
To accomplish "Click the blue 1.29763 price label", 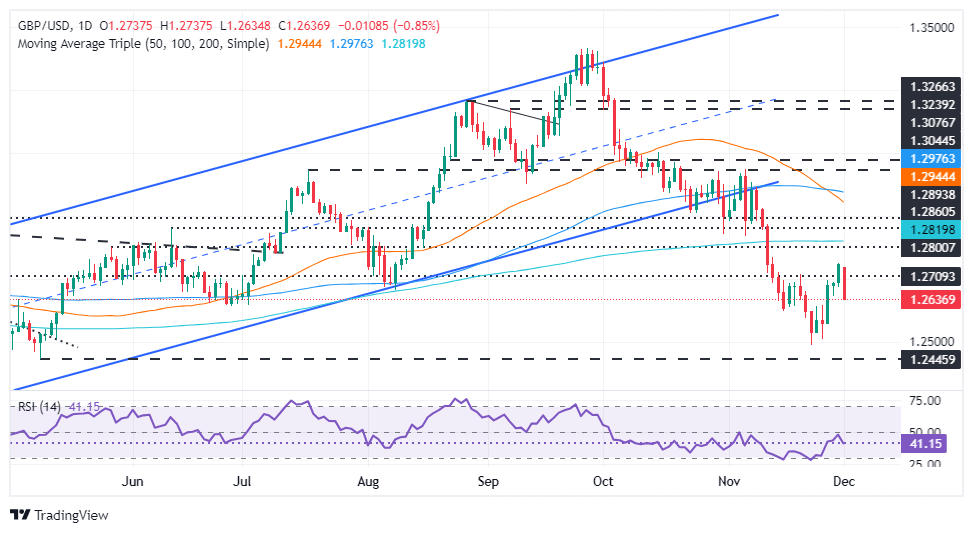I will coord(931,157).
